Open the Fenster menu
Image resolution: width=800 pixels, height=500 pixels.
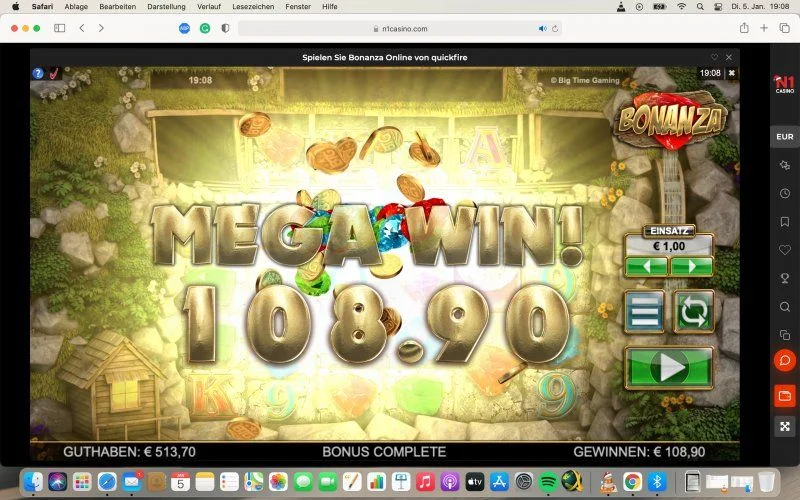coord(298,7)
